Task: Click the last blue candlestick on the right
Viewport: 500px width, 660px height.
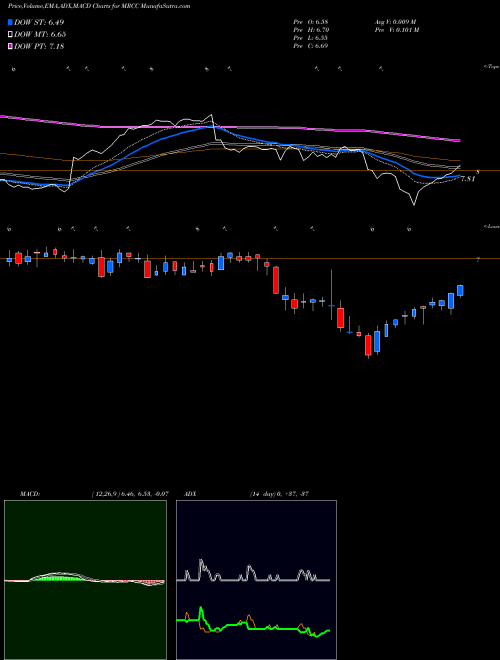Action: [x=460, y=290]
